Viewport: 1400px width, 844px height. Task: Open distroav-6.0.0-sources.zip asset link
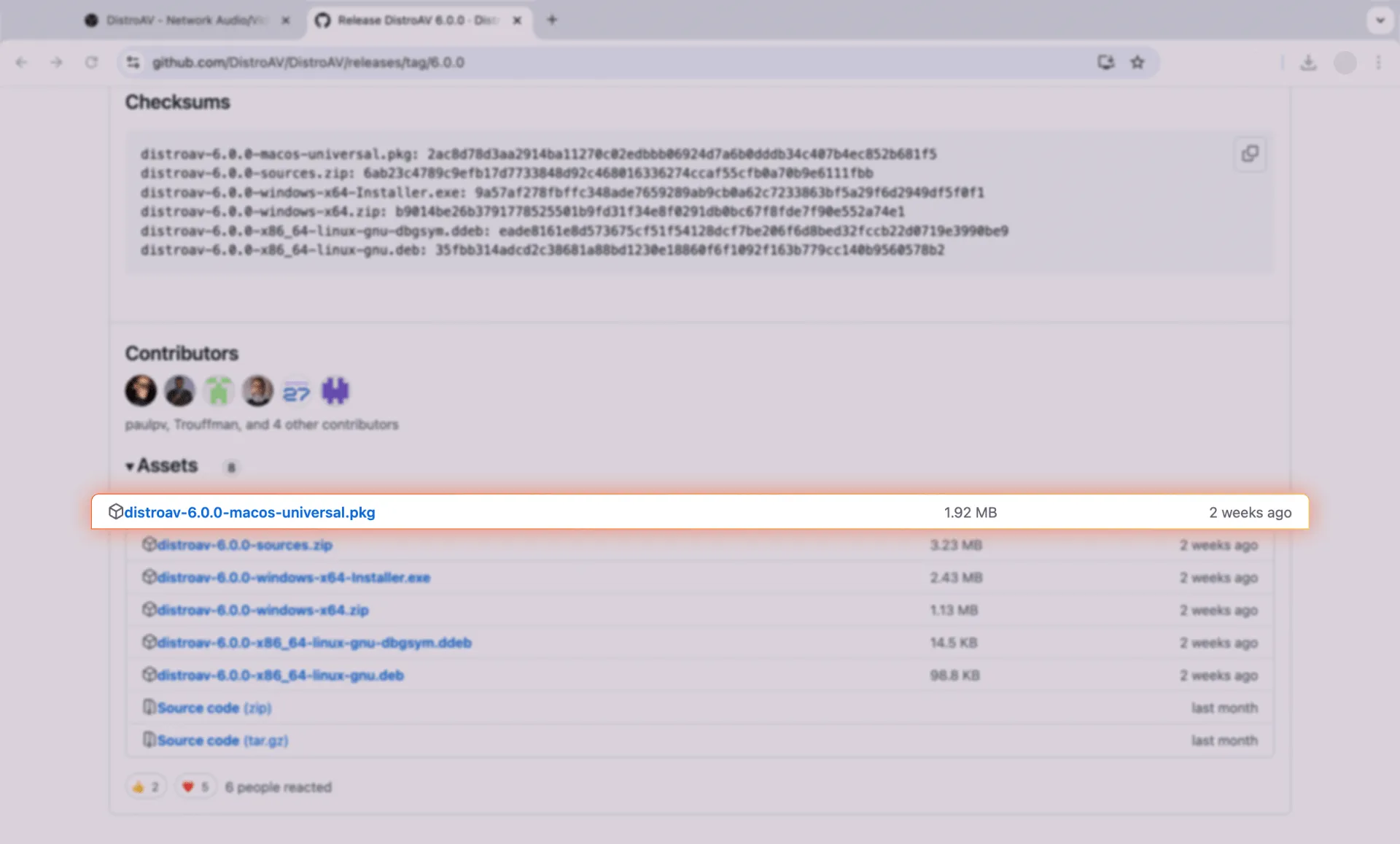click(x=245, y=545)
